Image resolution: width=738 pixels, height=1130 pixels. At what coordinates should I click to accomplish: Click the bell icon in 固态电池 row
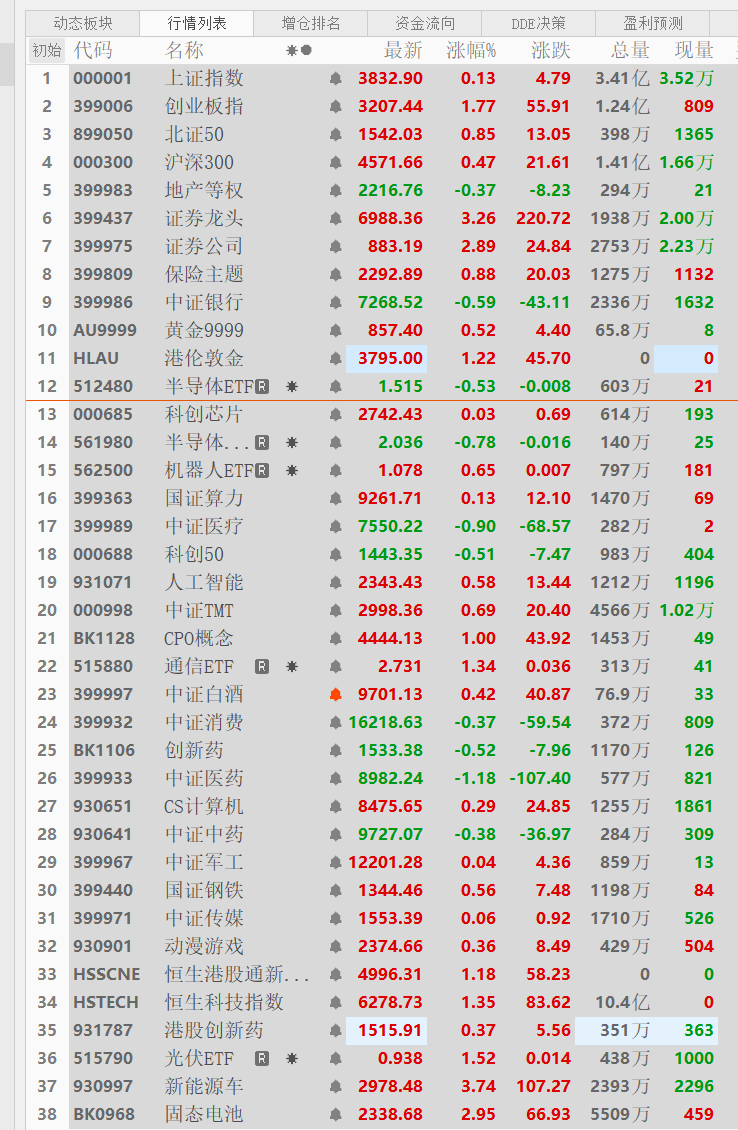[x=336, y=1115]
